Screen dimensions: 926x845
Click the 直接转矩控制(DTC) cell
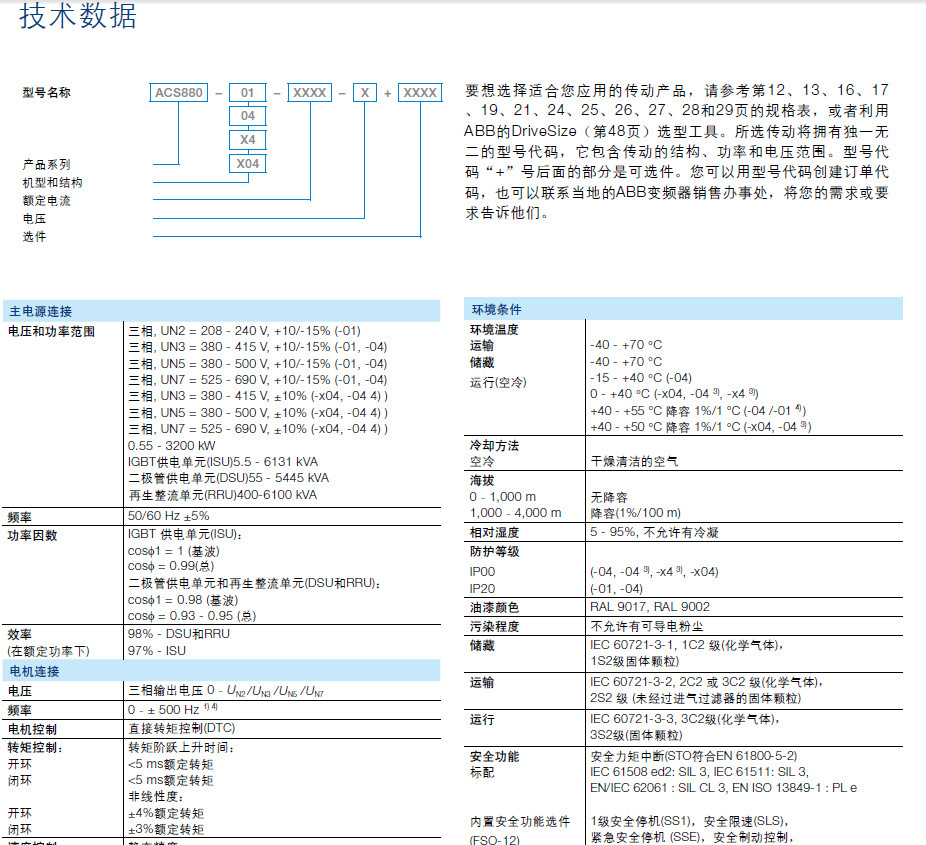click(x=182, y=728)
